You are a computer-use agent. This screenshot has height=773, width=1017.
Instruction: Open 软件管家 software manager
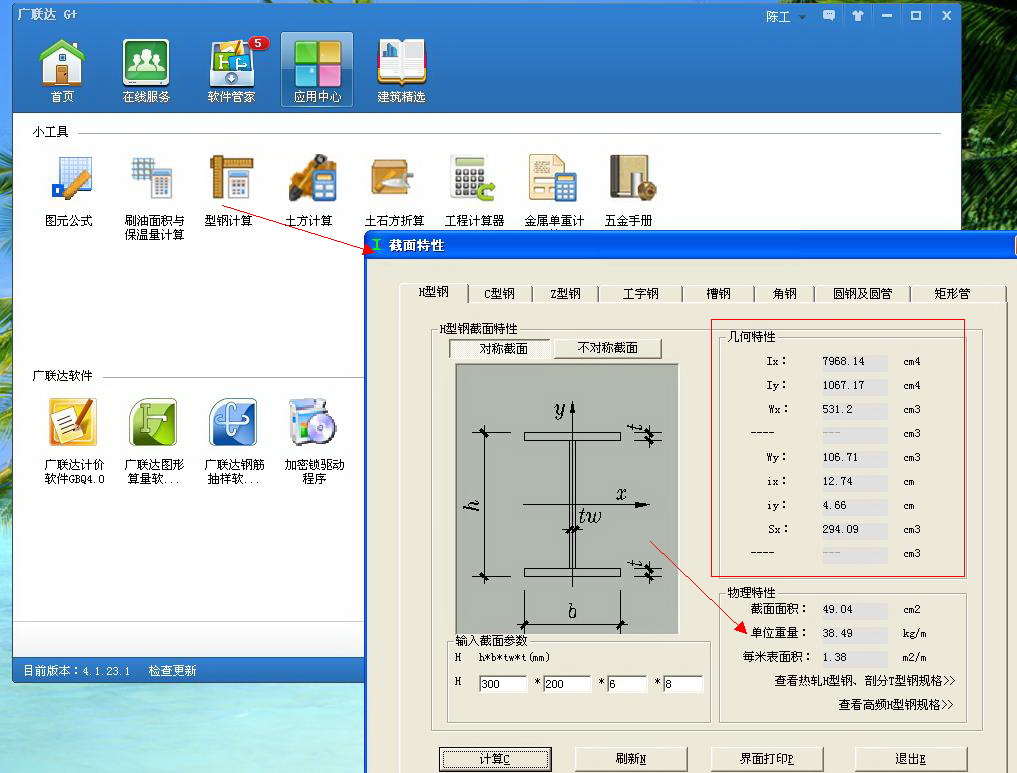click(x=232, y=71)
